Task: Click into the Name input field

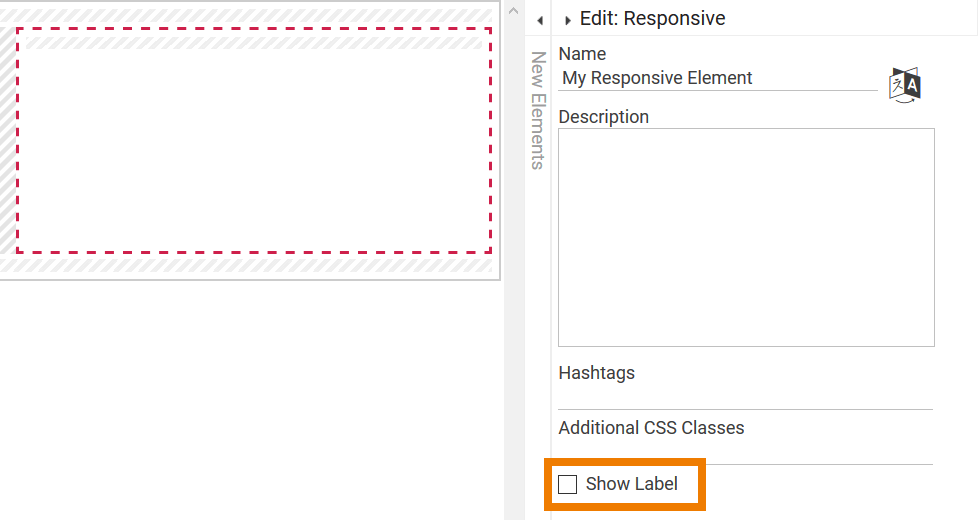Action: tap(716, 78)
